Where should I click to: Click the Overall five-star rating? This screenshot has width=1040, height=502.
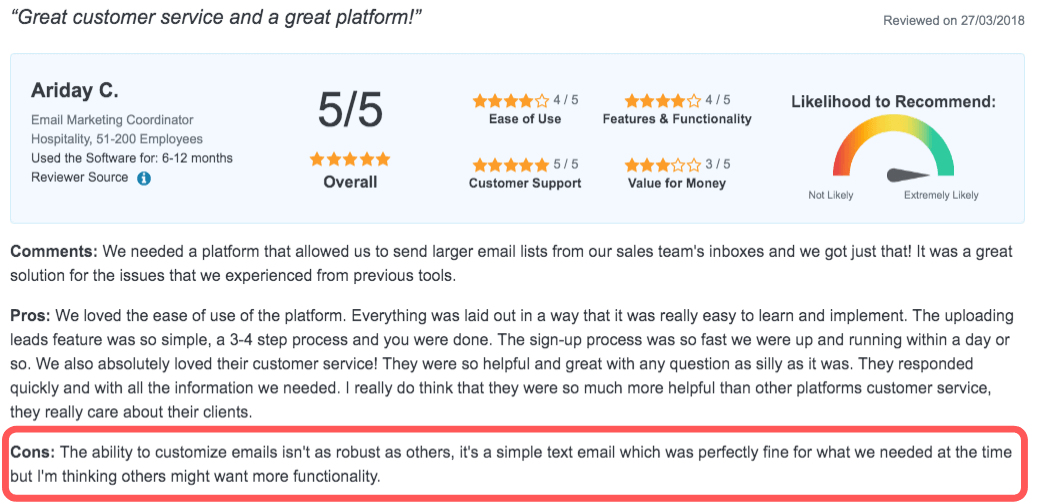pos(350,159)
